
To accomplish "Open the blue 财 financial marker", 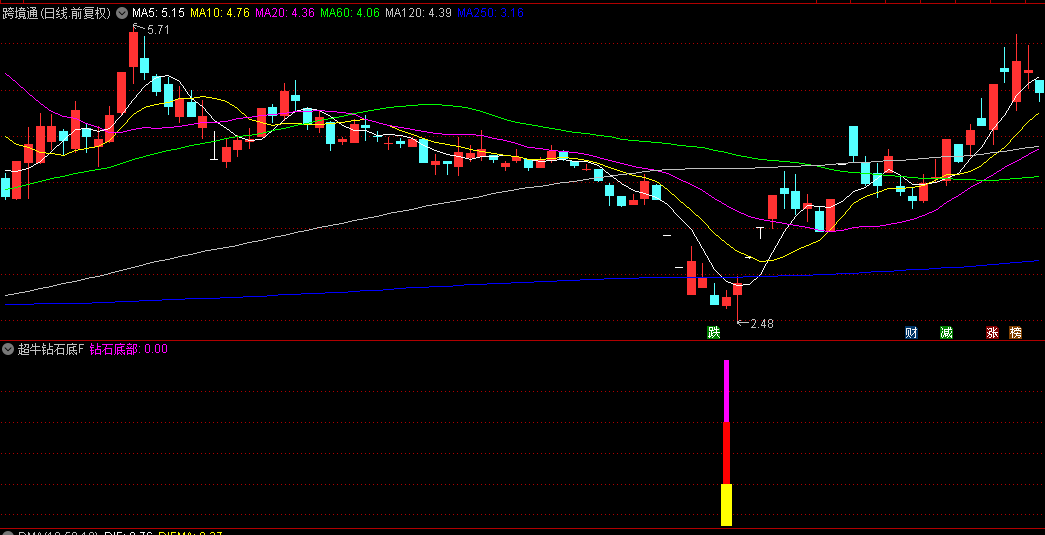I will tap(911, 332).
